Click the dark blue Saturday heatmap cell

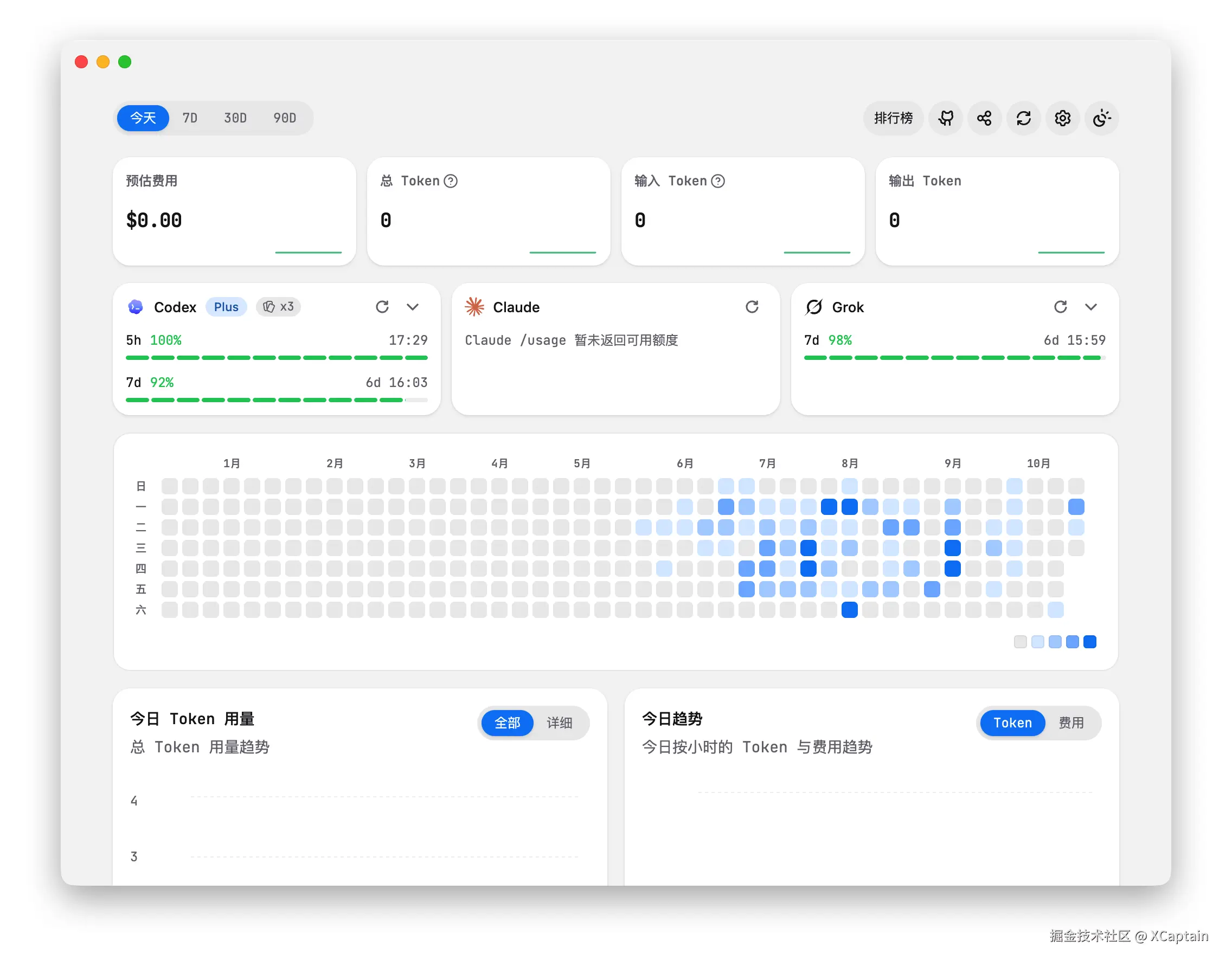[x=849, y=610]
